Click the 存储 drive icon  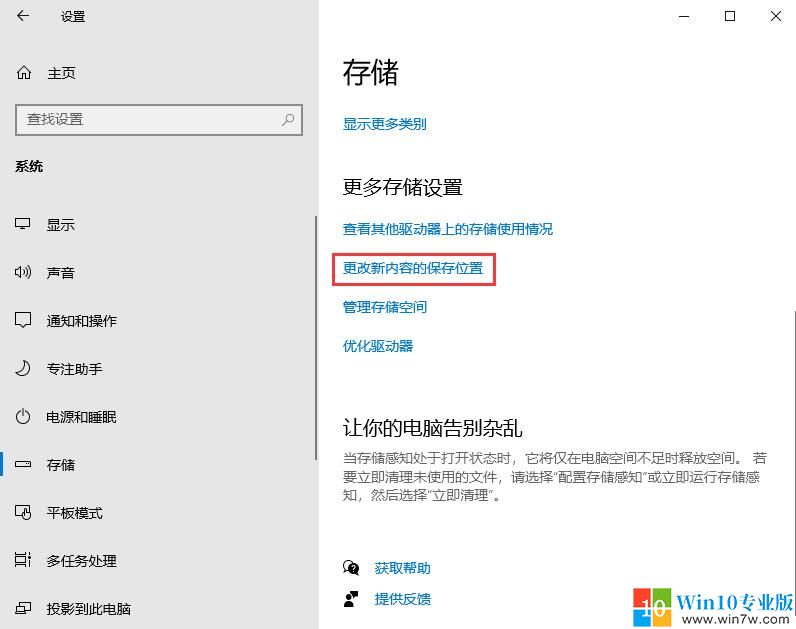[x=23, y=464]
